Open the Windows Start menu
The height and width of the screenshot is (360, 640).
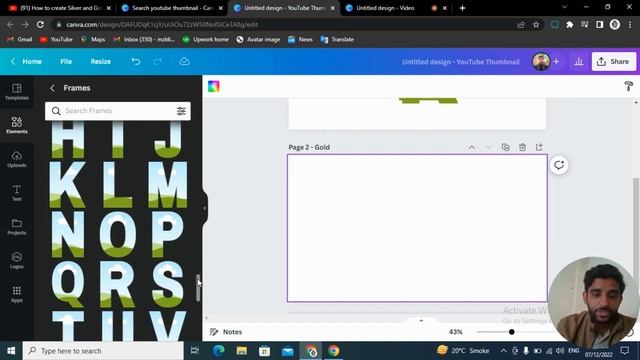click(11, 351)
